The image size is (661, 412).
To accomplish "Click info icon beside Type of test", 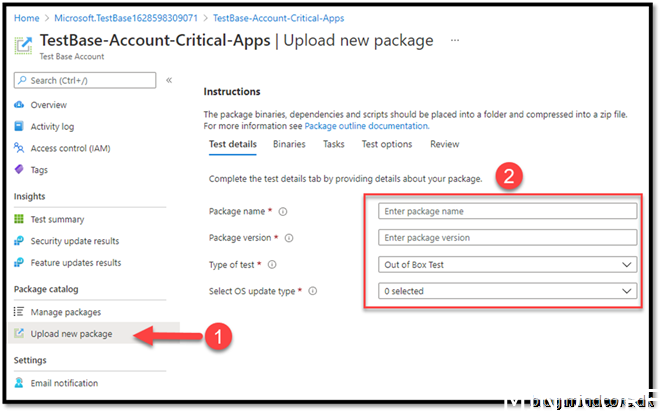I will click(x=273, y=265).
